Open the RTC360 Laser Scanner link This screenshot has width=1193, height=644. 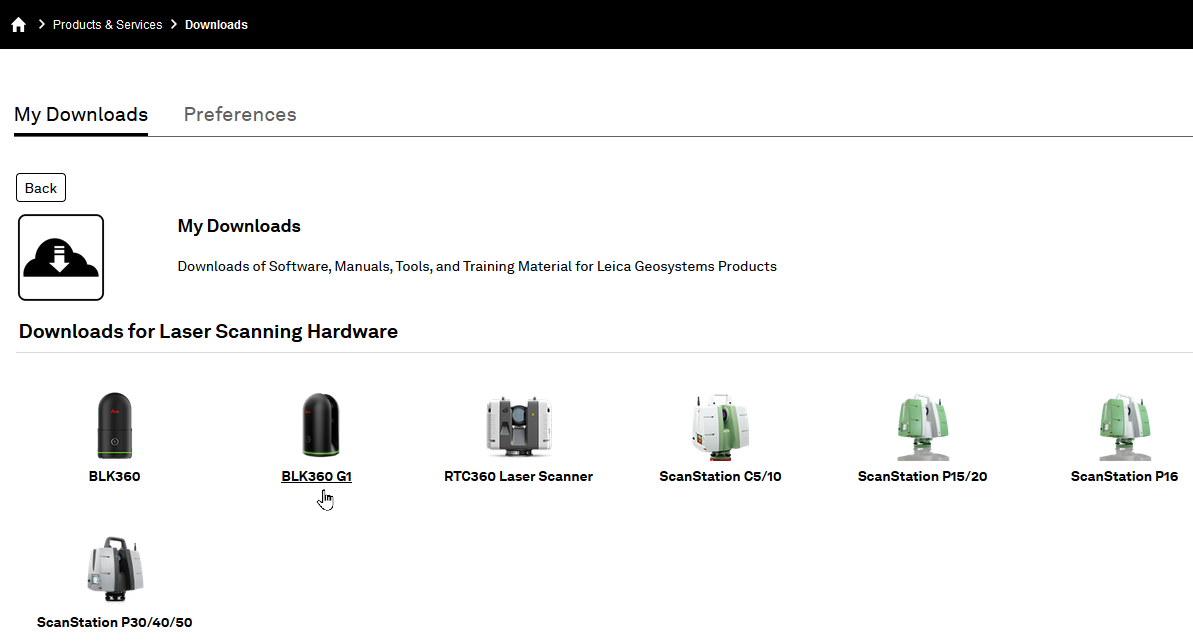click(x=518, y=477)
